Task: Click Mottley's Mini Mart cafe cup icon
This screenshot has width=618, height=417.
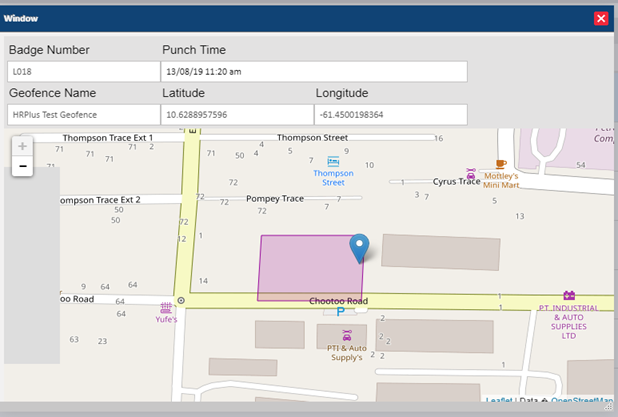Action: [501, 164]
